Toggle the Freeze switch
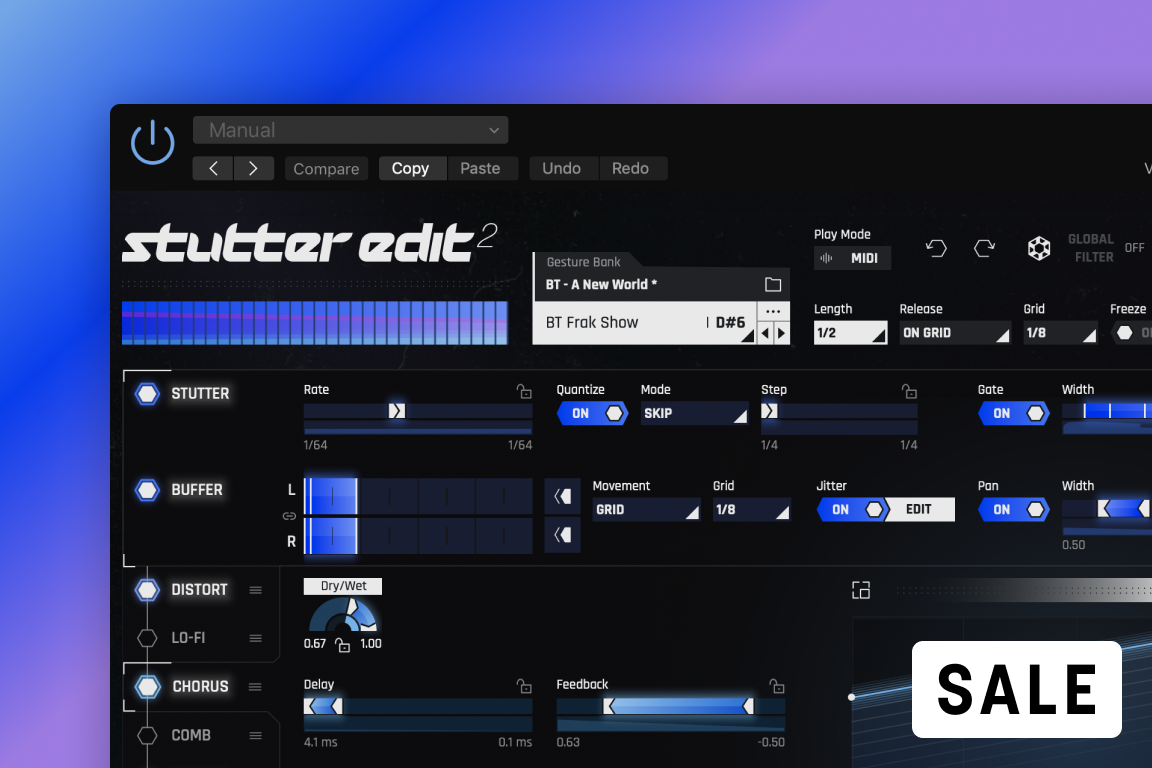The width and height of the screenshot is (1152, 768). pyautogui.click(x=1131, y=333)
